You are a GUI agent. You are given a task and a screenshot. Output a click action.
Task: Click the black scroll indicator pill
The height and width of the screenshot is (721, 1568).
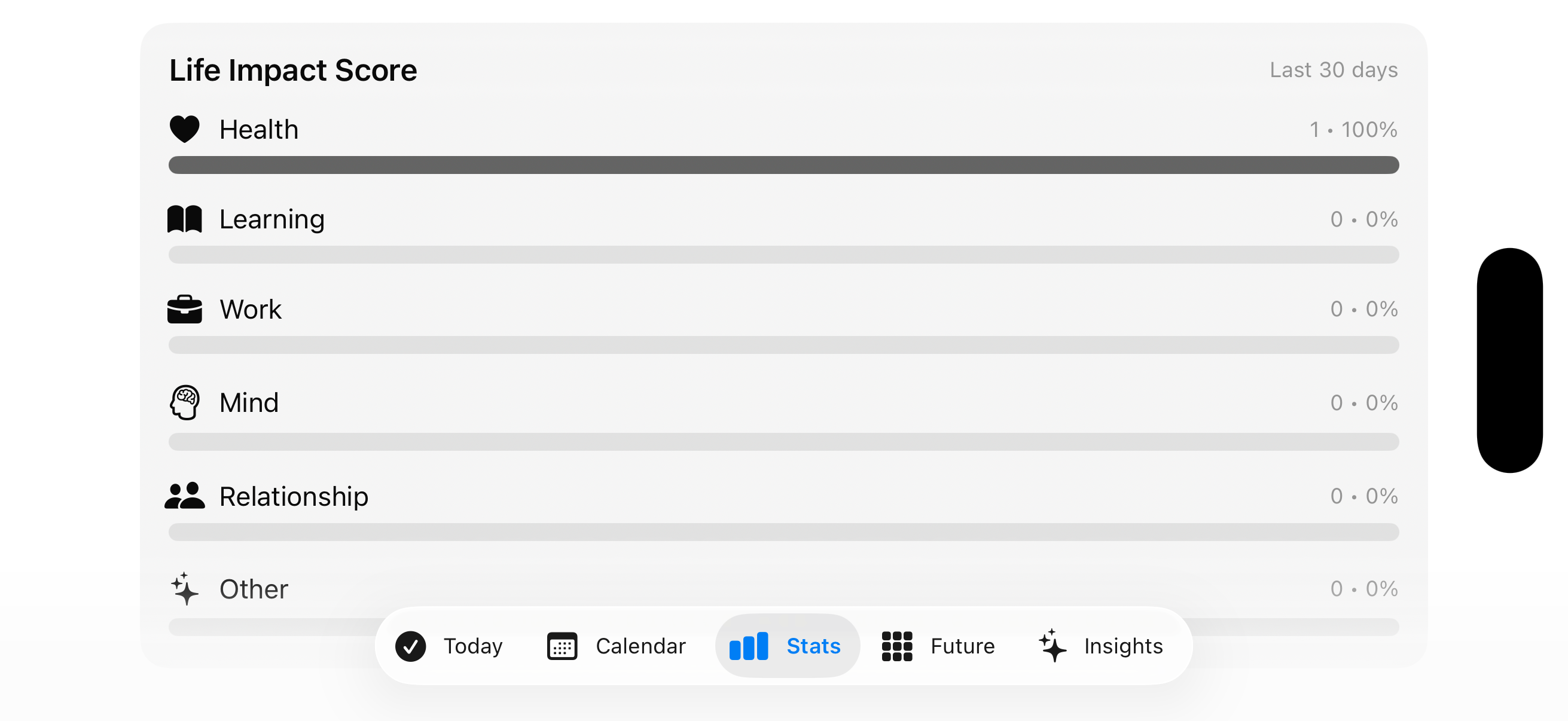(x=1509, y=360)
